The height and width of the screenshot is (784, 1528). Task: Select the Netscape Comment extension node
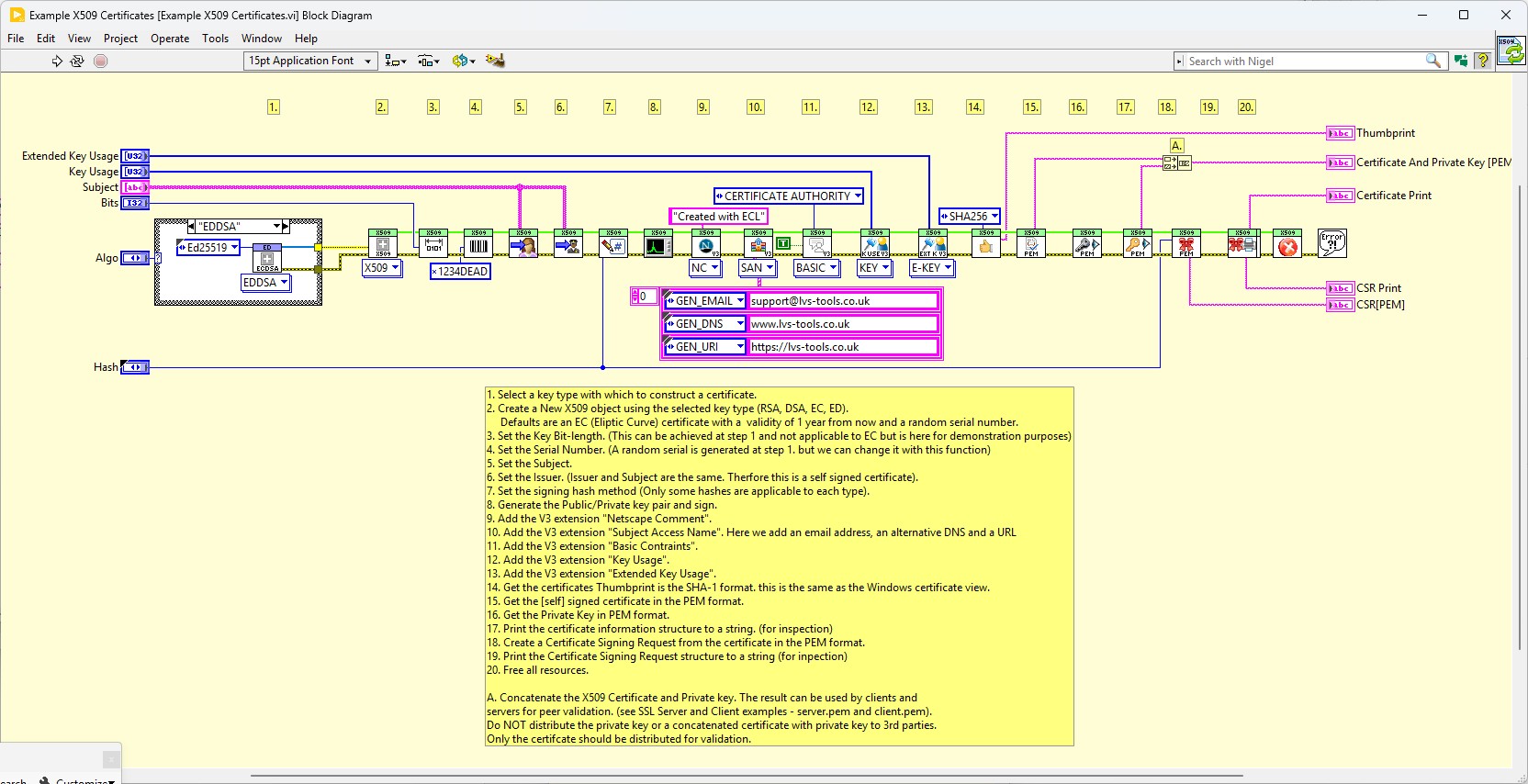(x=706, y=243)
